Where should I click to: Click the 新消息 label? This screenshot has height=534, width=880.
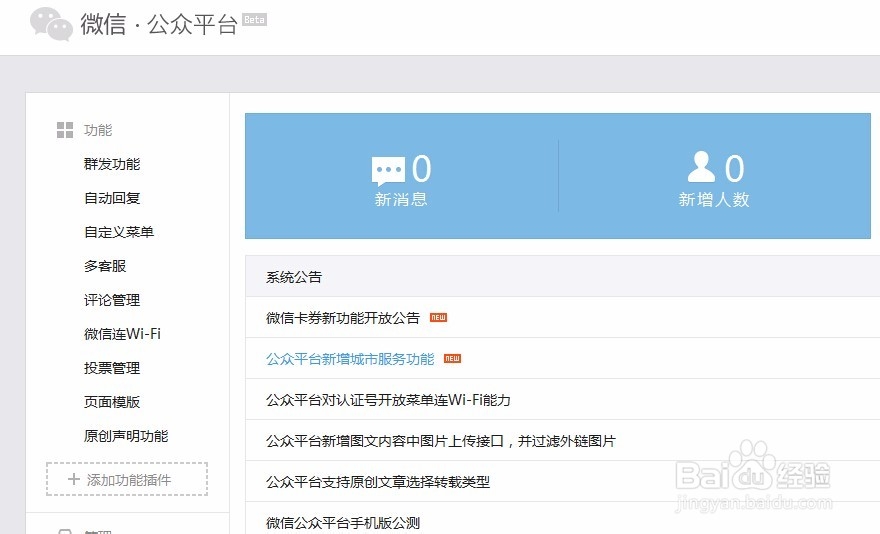pos(401,199)
